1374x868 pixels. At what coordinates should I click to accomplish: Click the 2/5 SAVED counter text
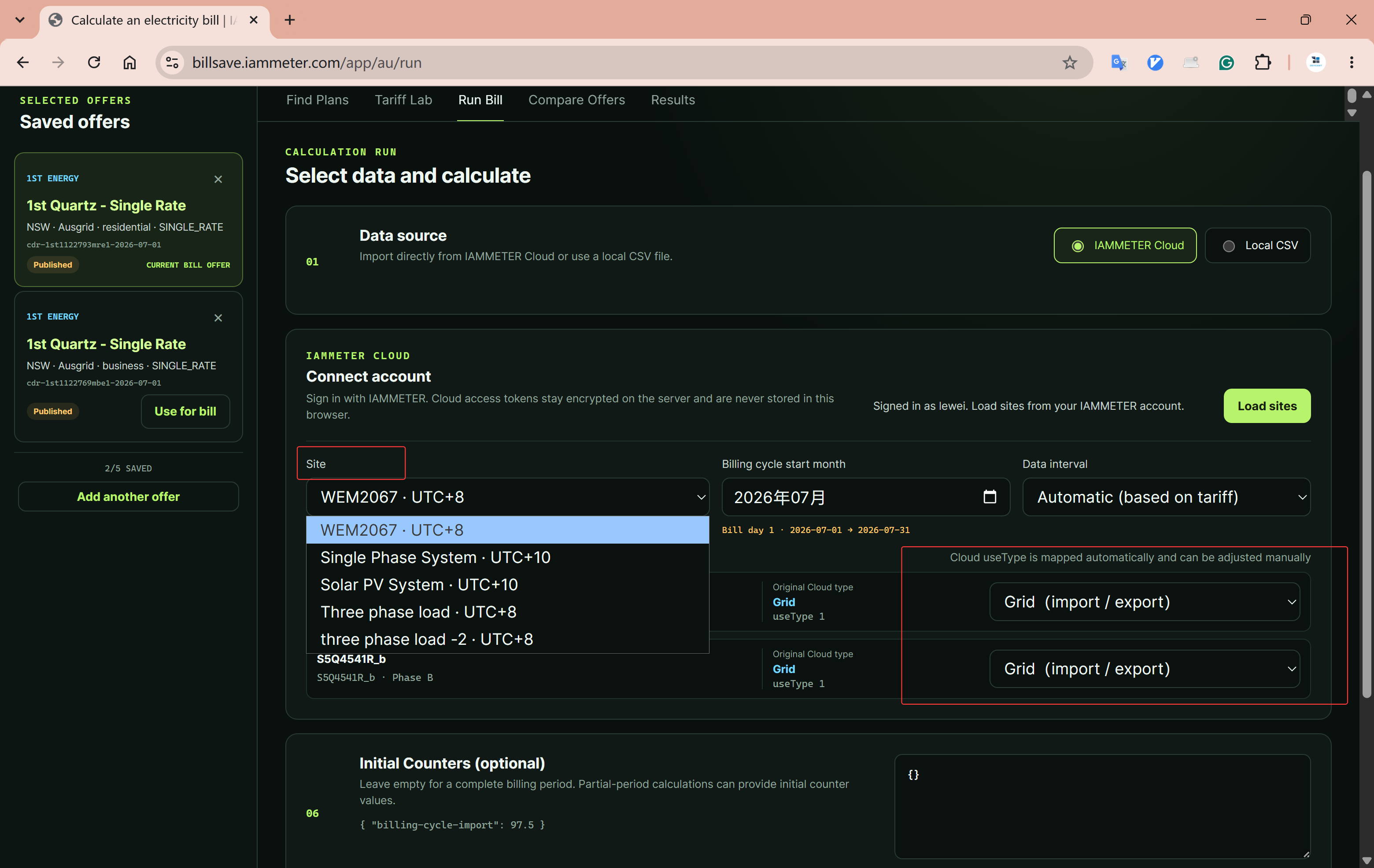click(129, 468)
